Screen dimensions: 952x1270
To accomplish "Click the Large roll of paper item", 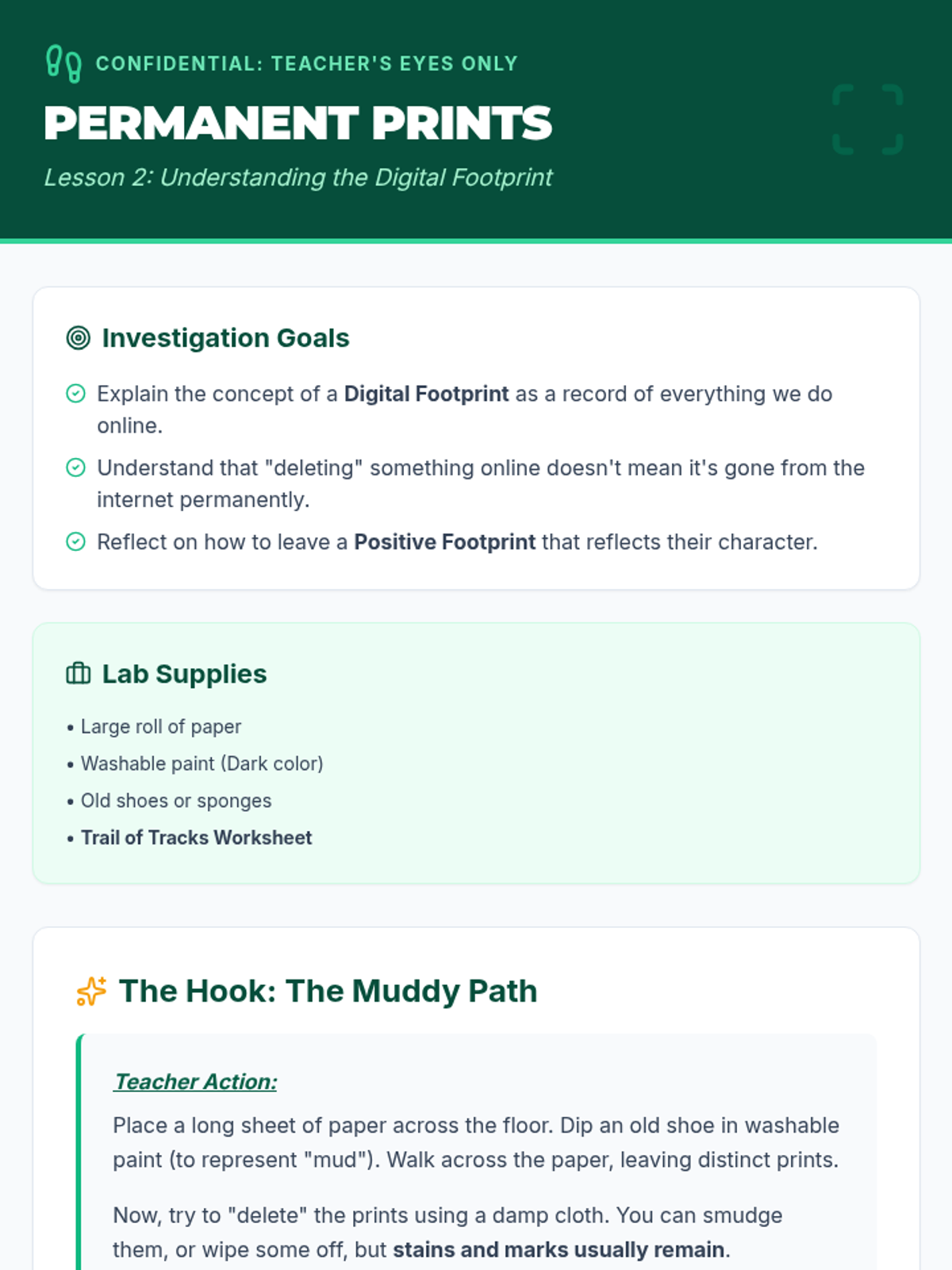I will pyautogui.click(x=161, y=726).
